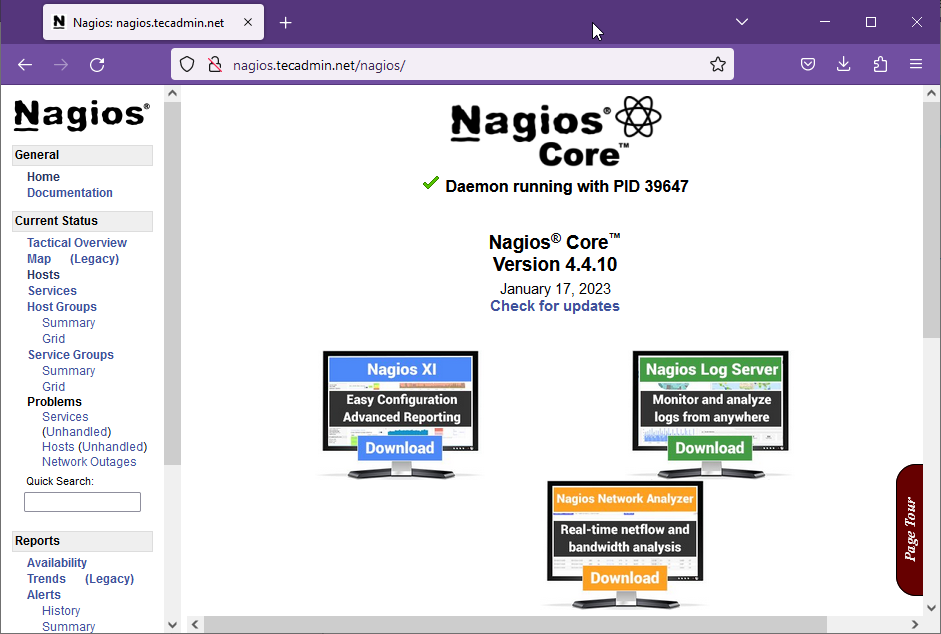Click the Quick Search input box

tap(82, 502)
